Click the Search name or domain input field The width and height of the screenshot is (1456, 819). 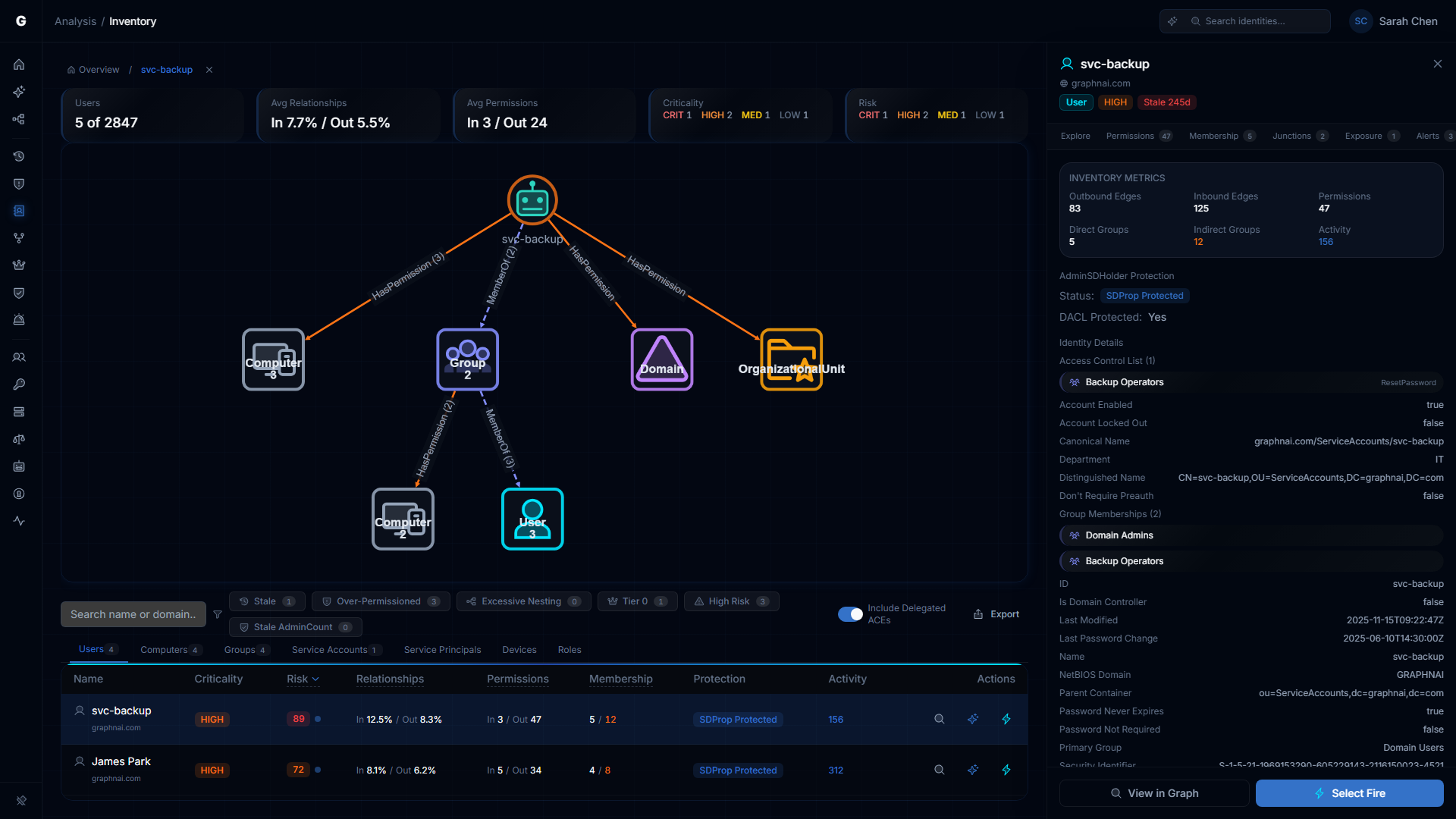(x=133, y=614)
